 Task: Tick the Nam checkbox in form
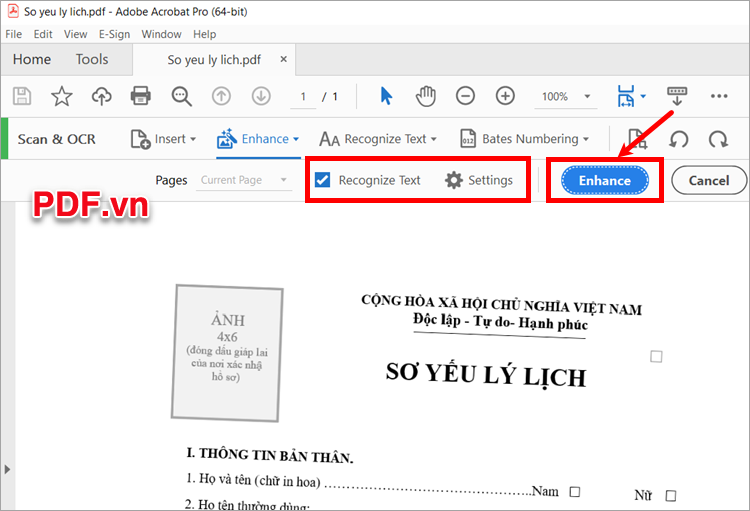[x=574, y=491]
